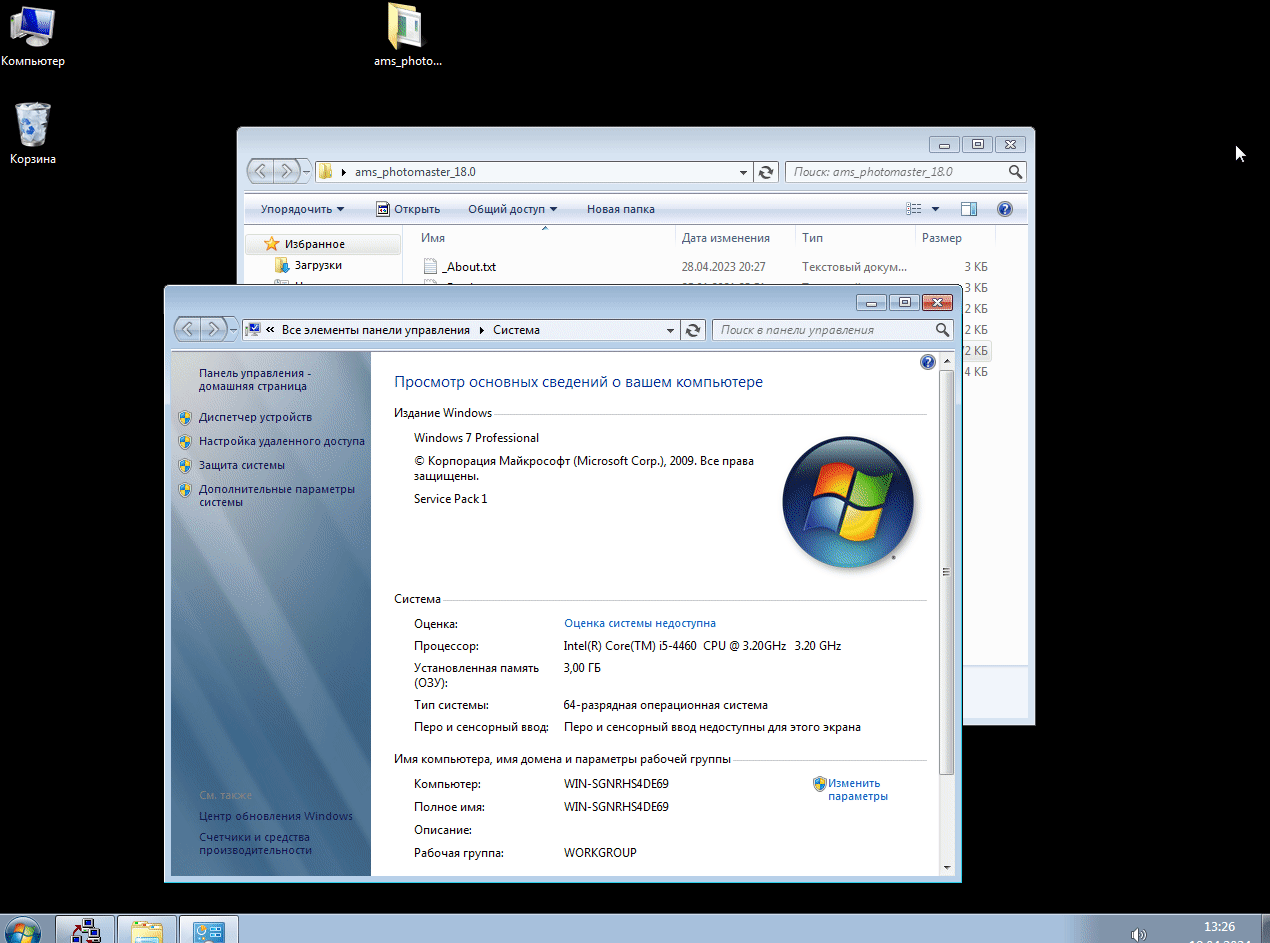Click the scroll-up arrow in System window
Viewport: 1270px width, 943px height.
(946, 360)
